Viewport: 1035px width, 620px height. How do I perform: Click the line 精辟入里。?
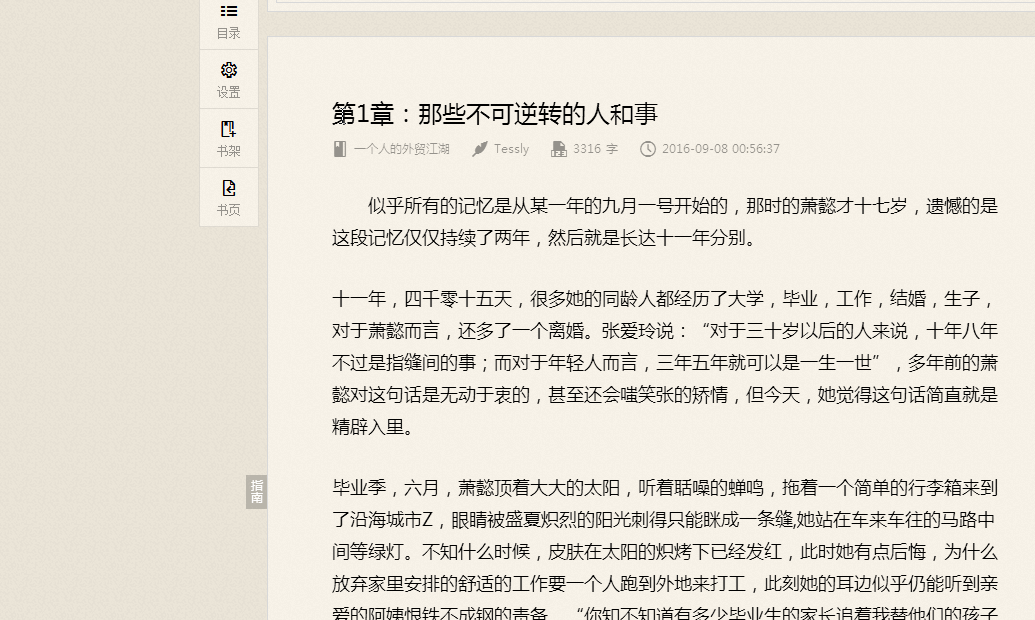(373, 427)
